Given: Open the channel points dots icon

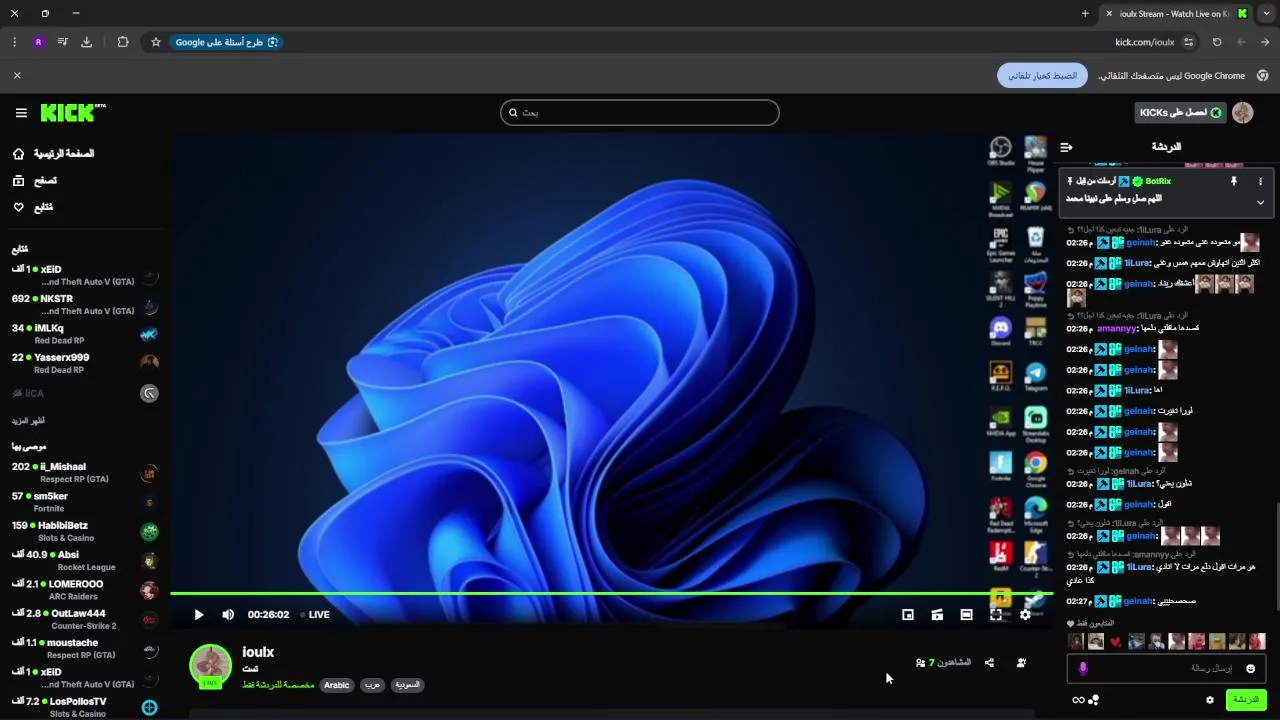Looking at the screenshot, I should click(x=1094, y=700).
